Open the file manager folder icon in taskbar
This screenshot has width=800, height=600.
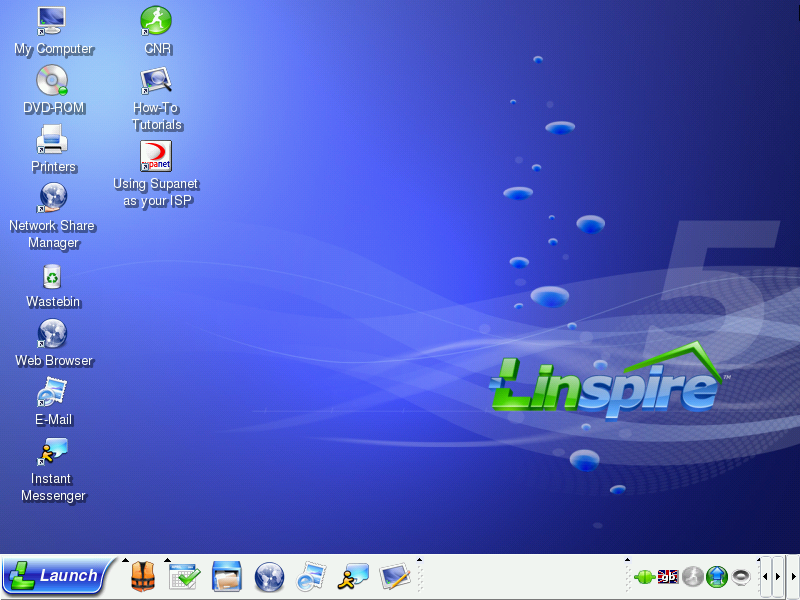(x=227, y=577)
